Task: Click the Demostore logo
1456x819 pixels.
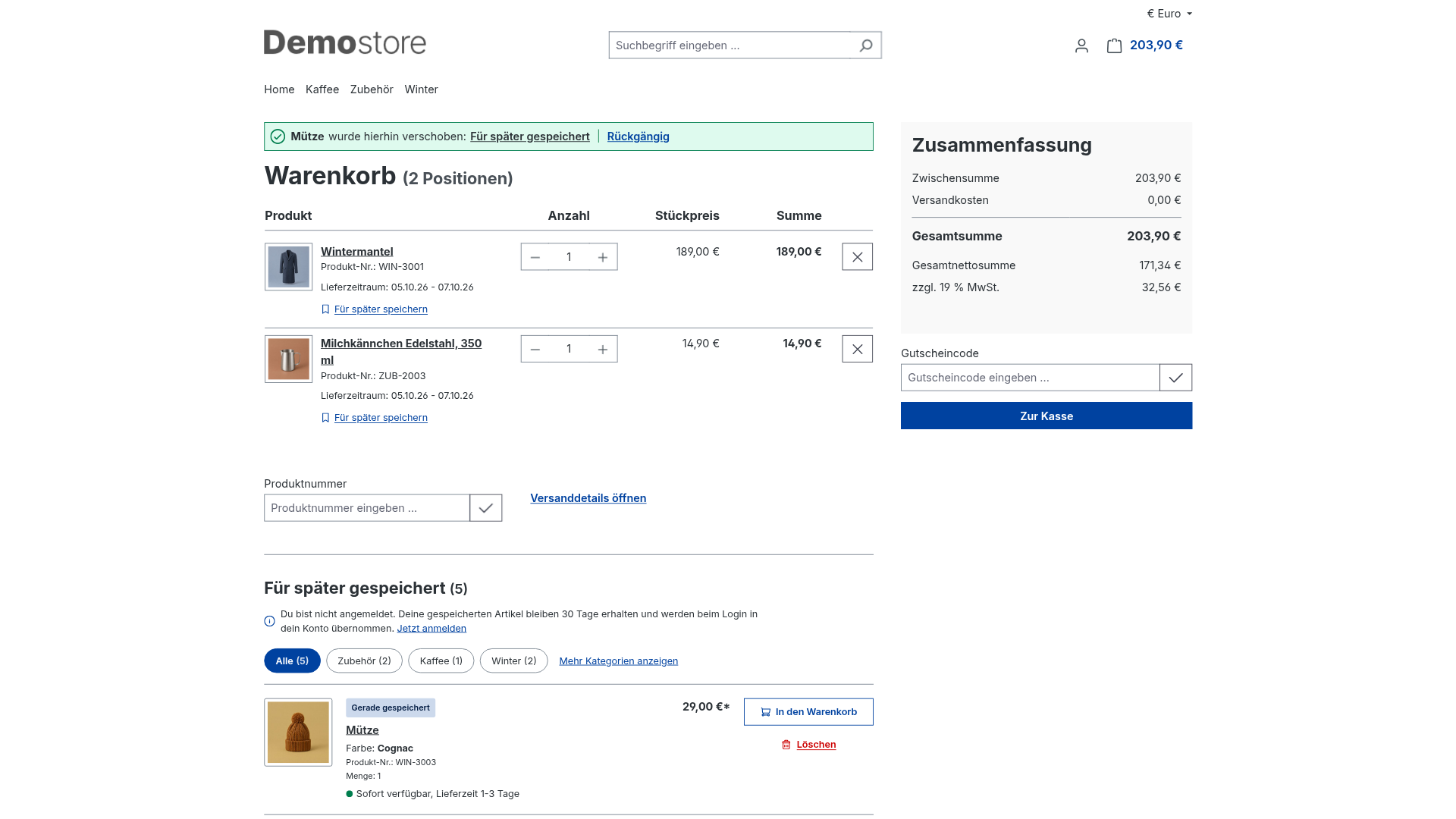Action: tap(345, 43)
